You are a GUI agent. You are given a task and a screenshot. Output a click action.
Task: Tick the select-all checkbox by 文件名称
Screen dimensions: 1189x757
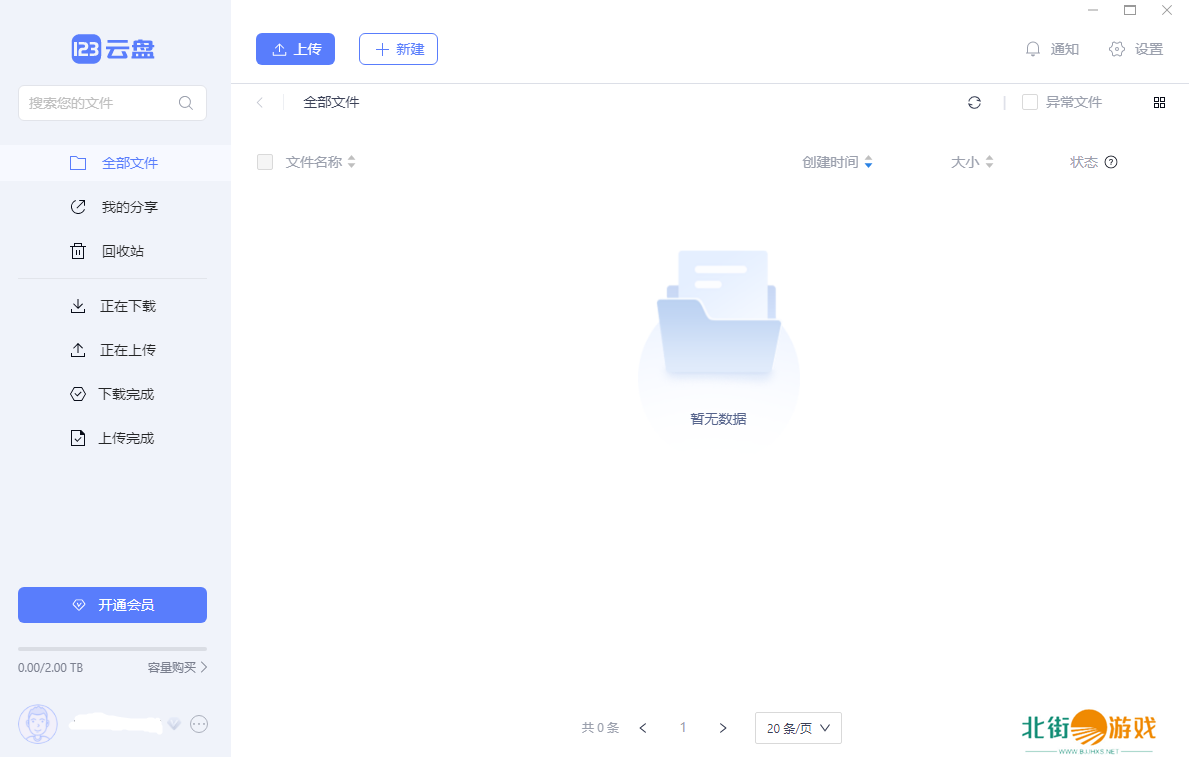pos(265,162)
